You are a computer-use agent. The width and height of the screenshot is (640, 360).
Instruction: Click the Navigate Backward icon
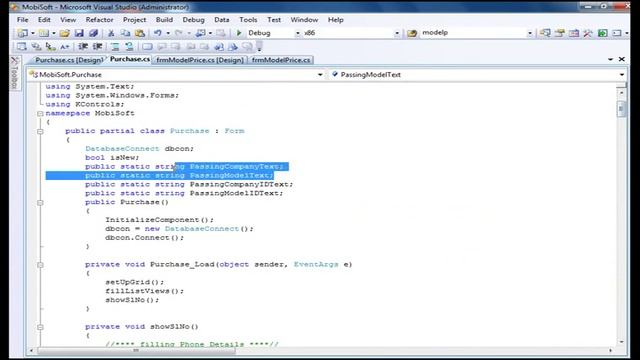click(x=200, y=33)
